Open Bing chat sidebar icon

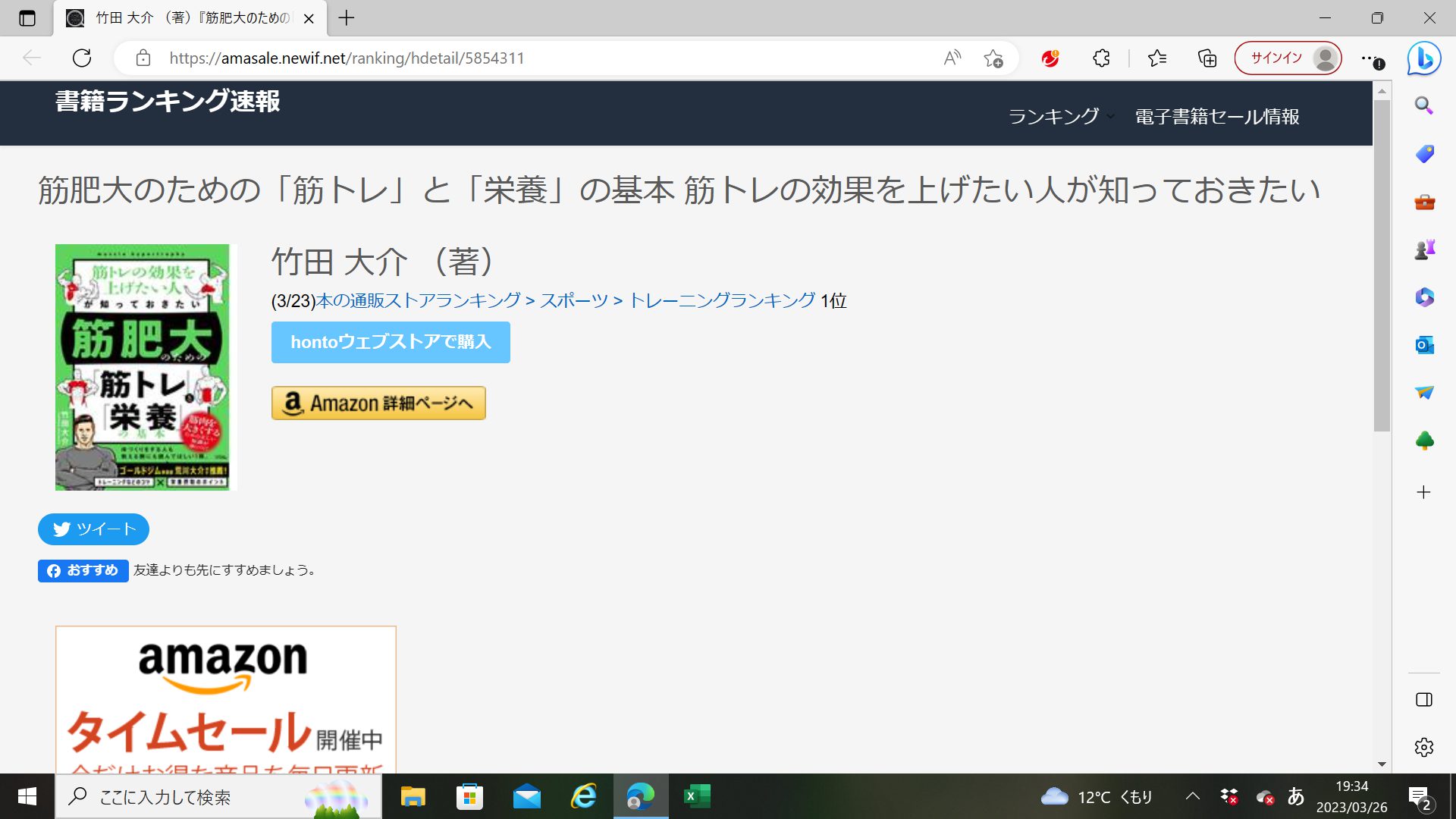pyautogui.click(x=1423, y=58)
